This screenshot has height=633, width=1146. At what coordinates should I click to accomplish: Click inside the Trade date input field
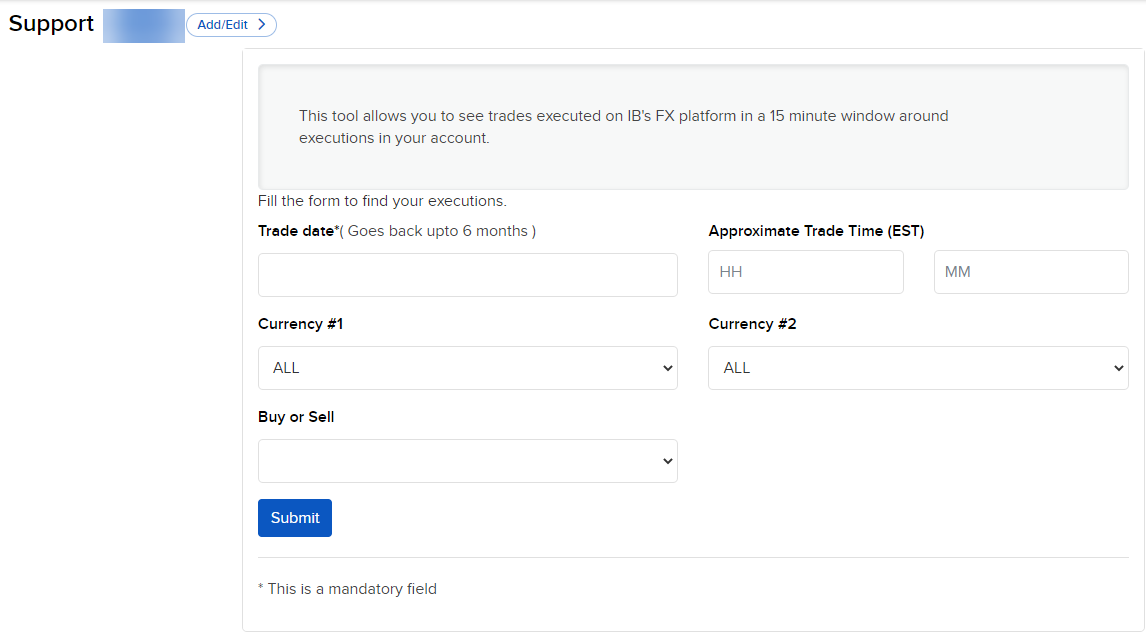467,275
